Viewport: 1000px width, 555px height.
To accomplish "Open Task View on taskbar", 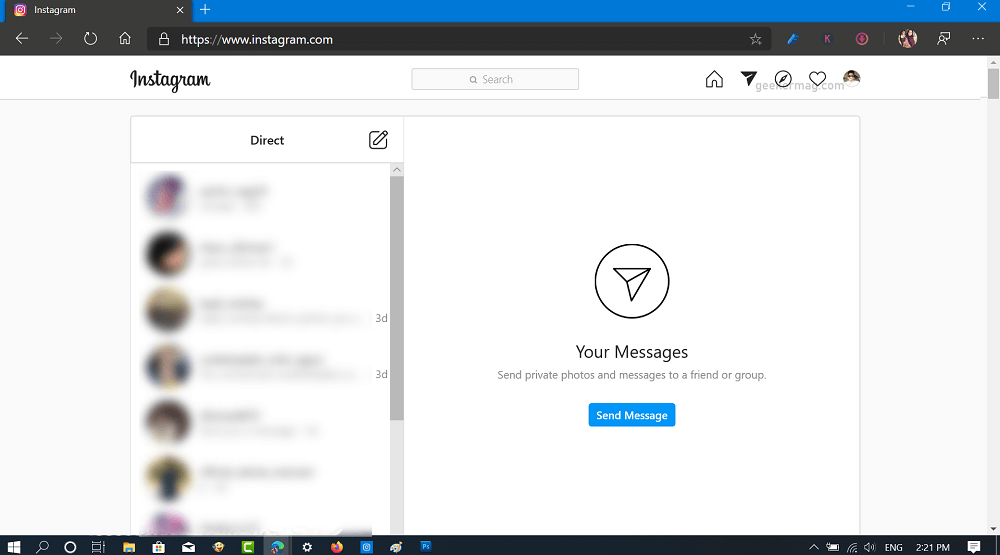I will point(98,547).
